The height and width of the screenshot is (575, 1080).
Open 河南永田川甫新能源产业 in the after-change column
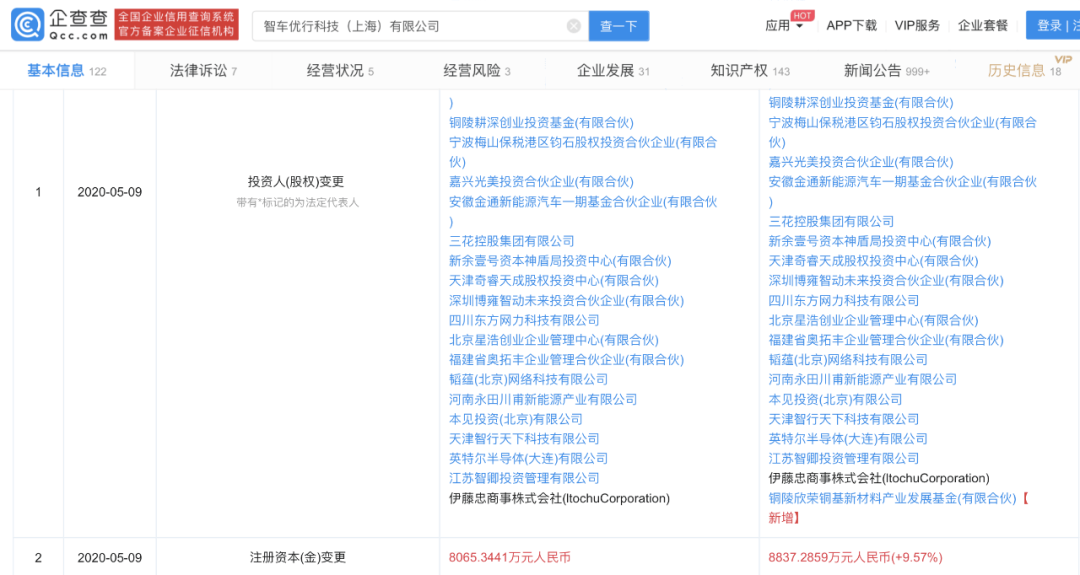pyautogui.click(x=862, y=379)
